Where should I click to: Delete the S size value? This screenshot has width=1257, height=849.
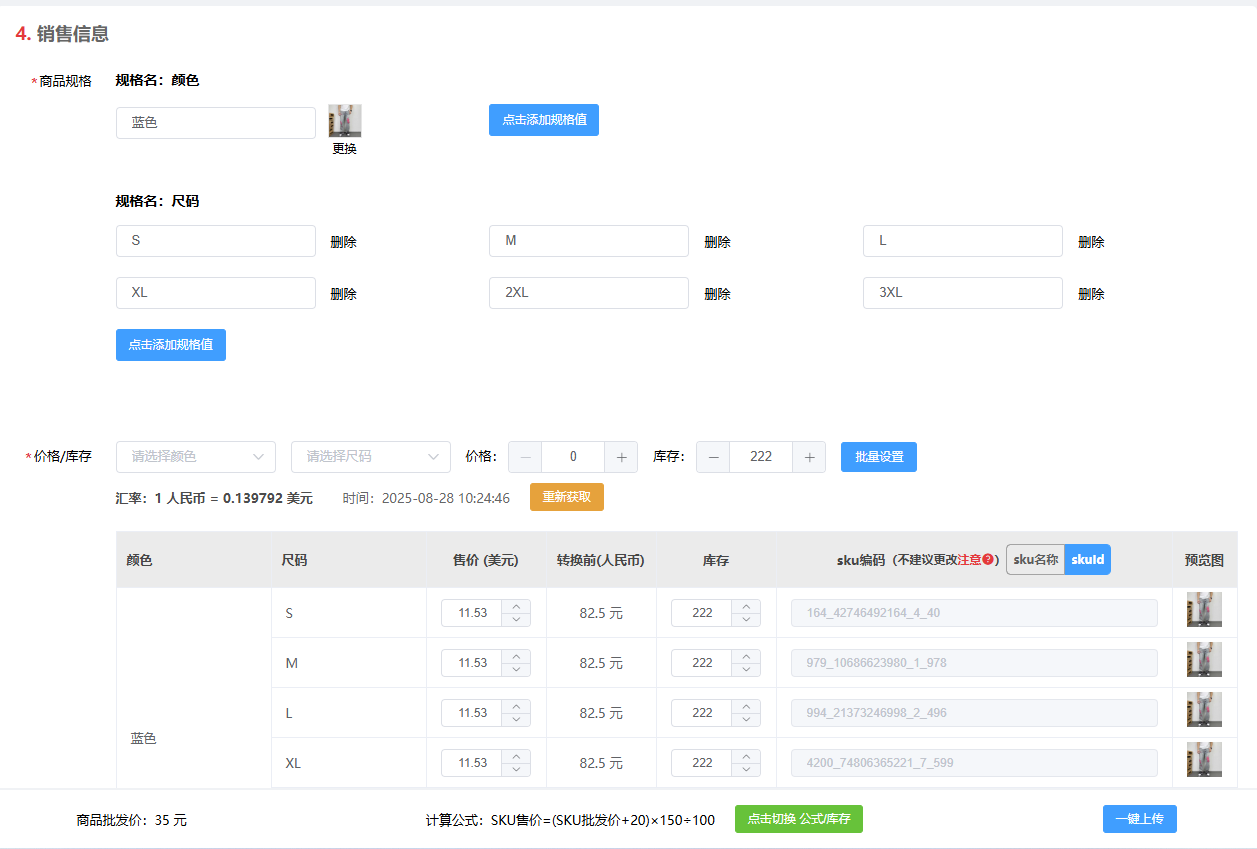tap(343, 242)
